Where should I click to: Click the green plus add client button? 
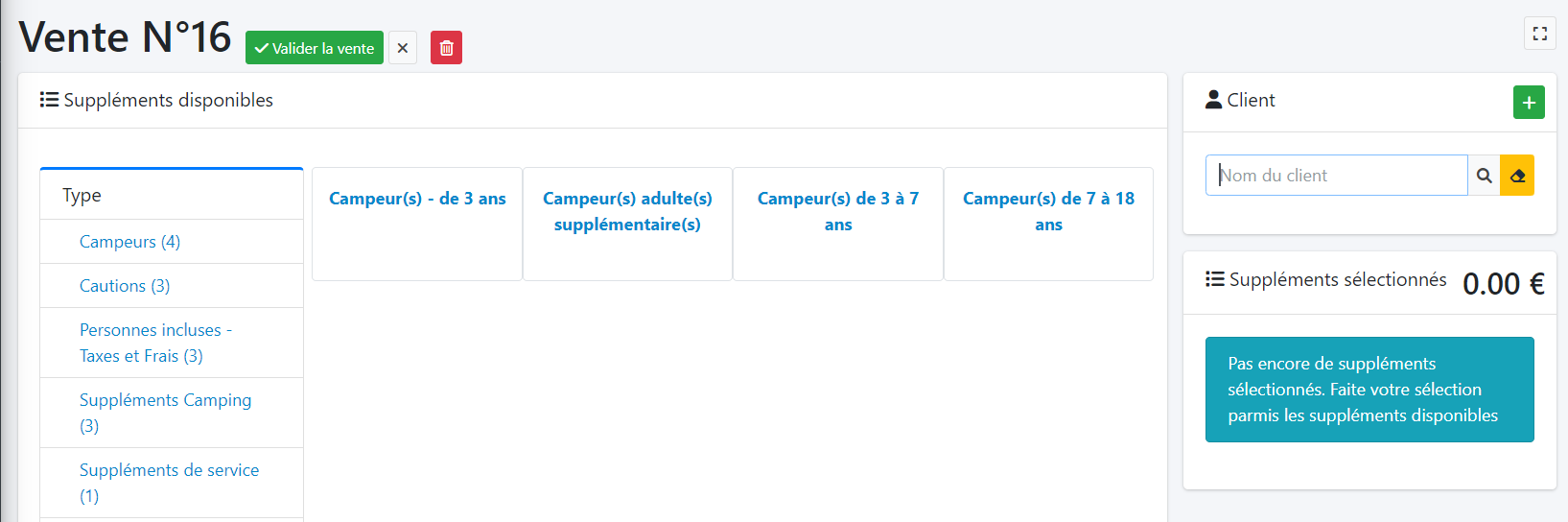[x=1529, y=102]
